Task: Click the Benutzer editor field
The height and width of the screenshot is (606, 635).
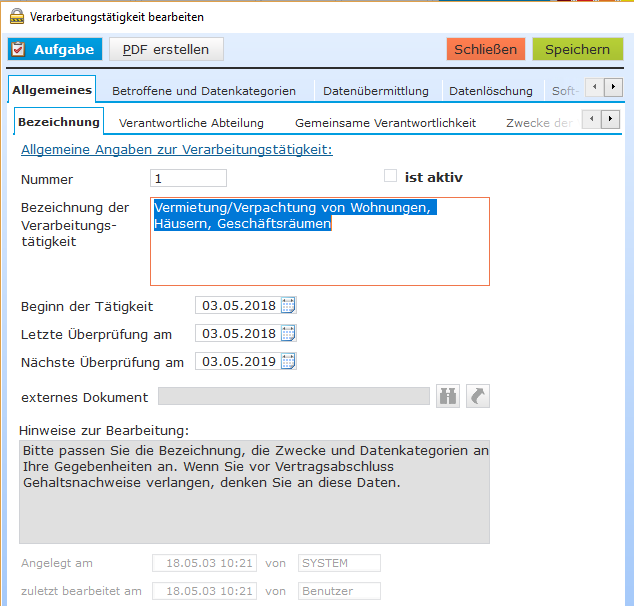Action: (339, 591)
